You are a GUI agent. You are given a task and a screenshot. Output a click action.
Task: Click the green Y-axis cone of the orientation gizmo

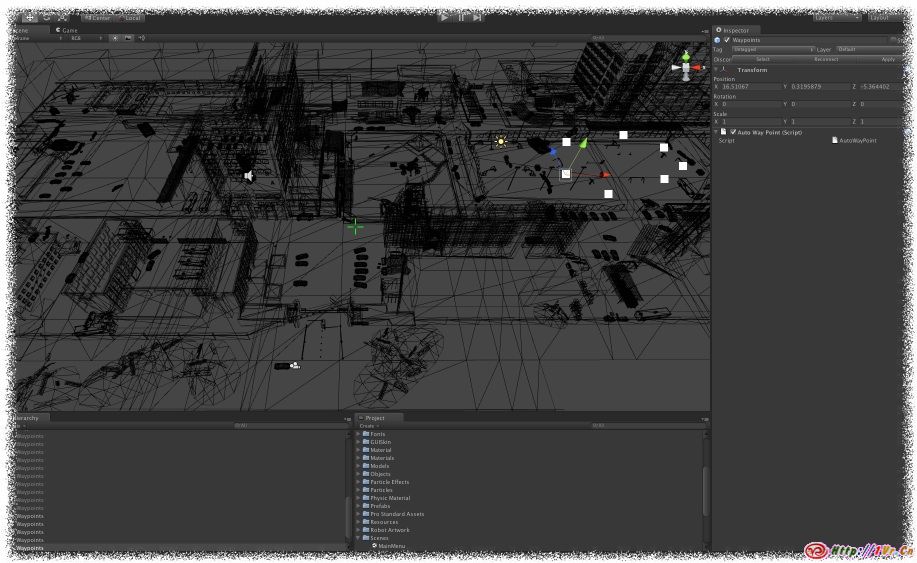[685, 55]
